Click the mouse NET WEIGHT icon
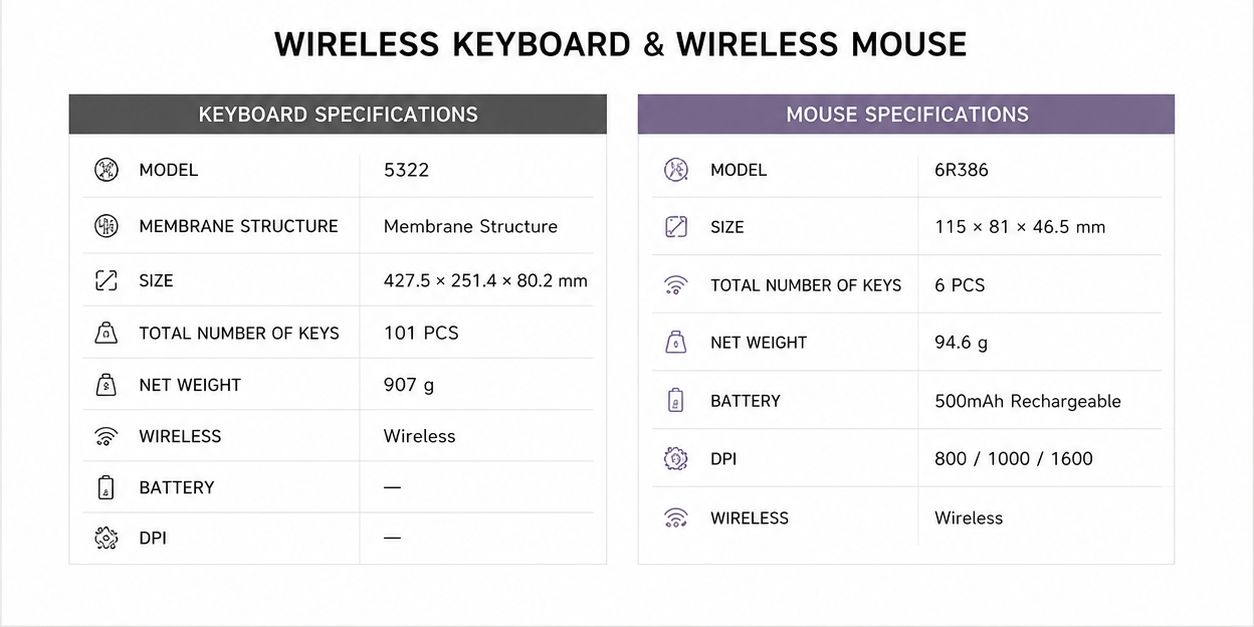The height and width of the screenshot is (627, 1254). click(x=676, y=342)
